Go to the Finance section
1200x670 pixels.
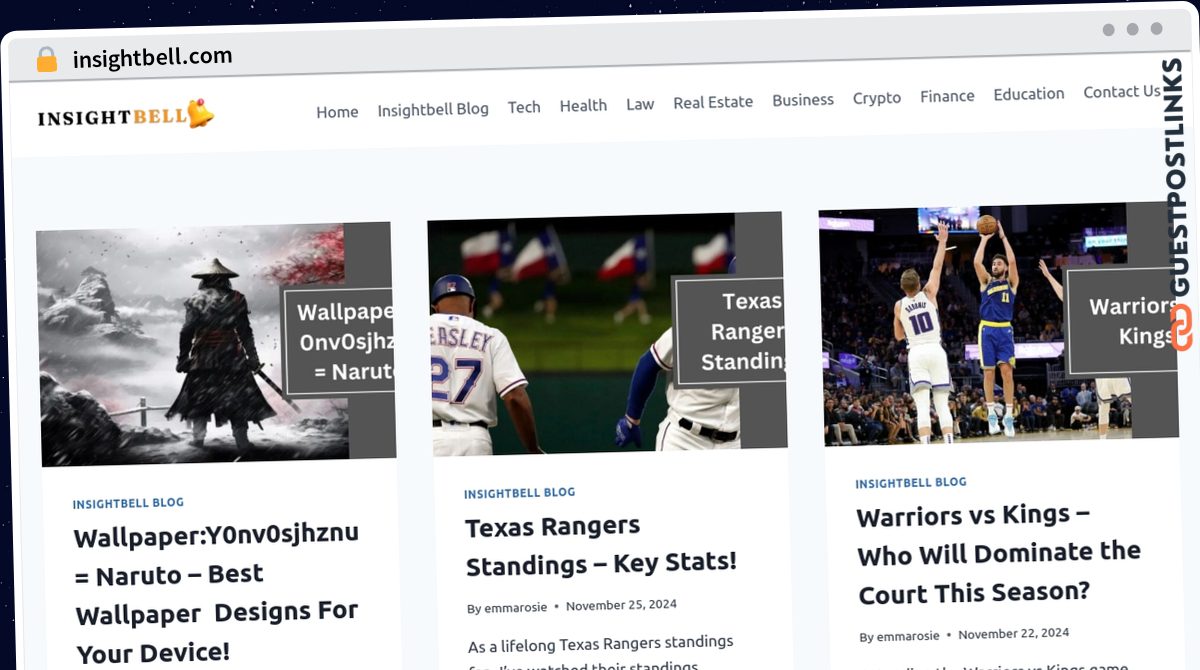click(x=947, y=96)
